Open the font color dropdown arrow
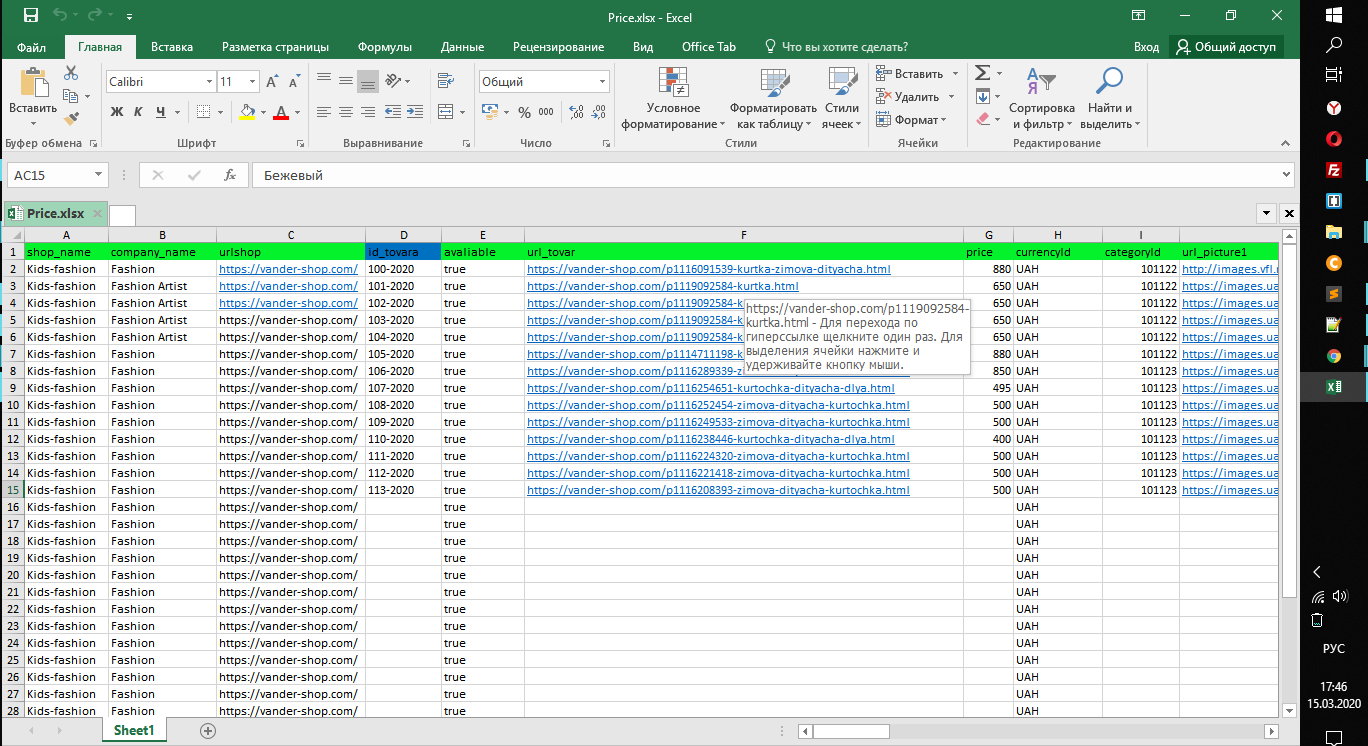The height and width of the screenshot is (746, 1368). [297, 112]
